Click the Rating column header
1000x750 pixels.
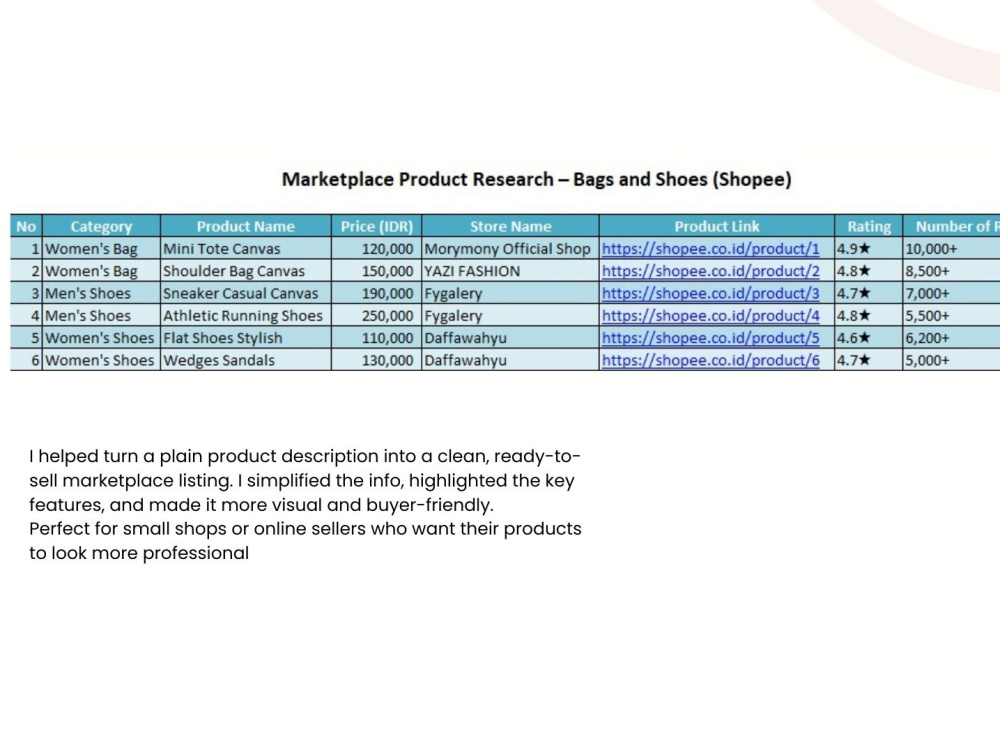(869, 226)
